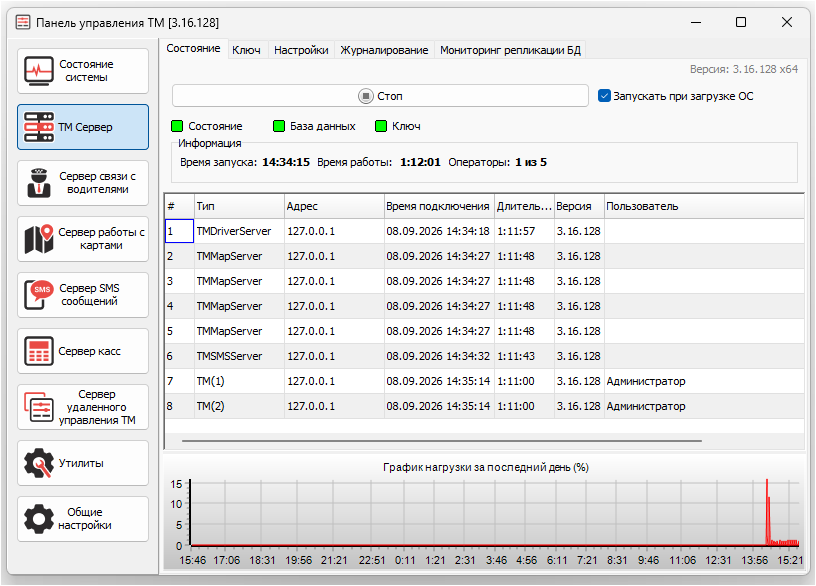Open the system status heartbeat monitor icon
The image size is (816, 586).
pos(39,71)
